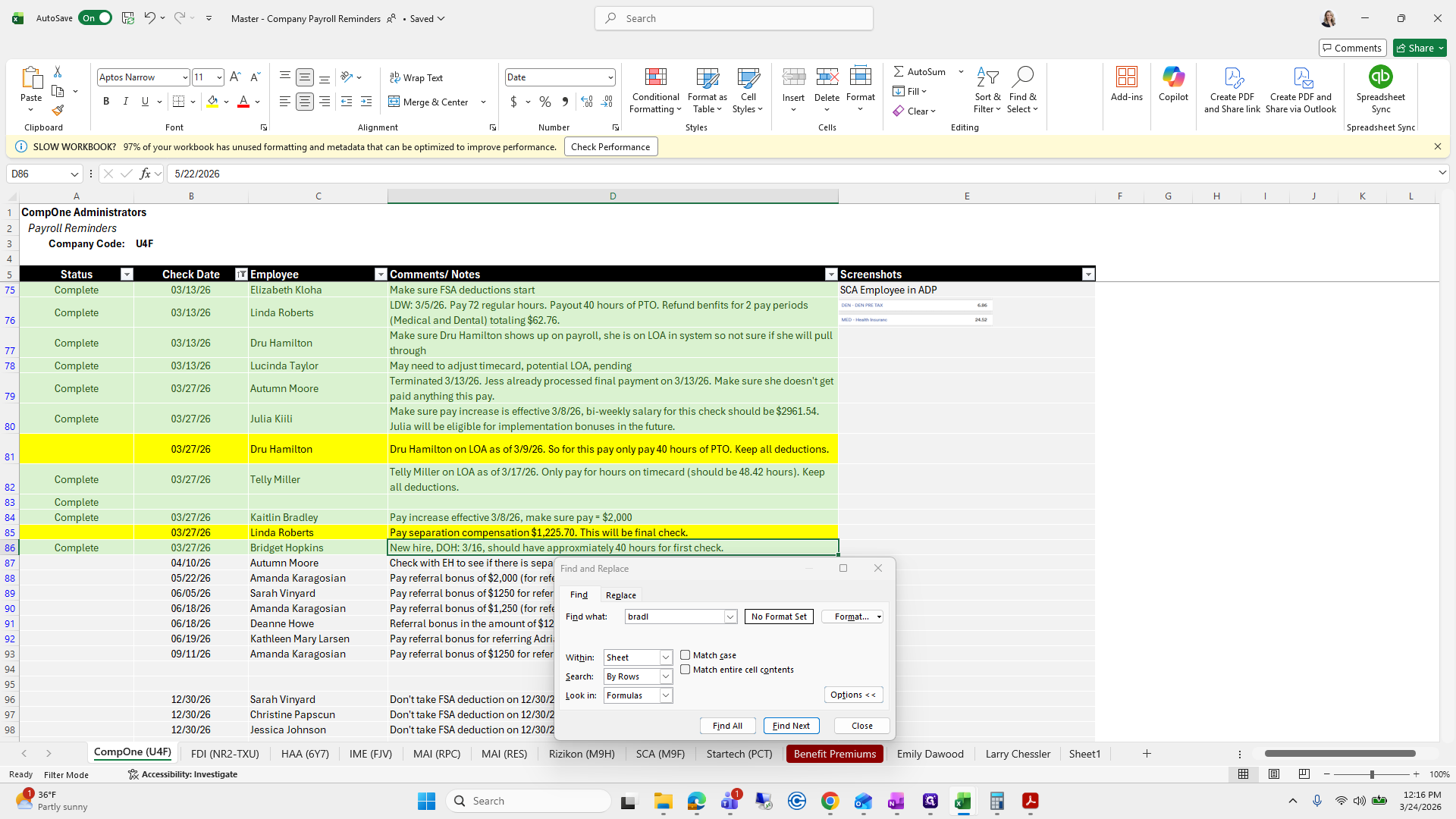Check Match entire cell contents

coord(686,670)
